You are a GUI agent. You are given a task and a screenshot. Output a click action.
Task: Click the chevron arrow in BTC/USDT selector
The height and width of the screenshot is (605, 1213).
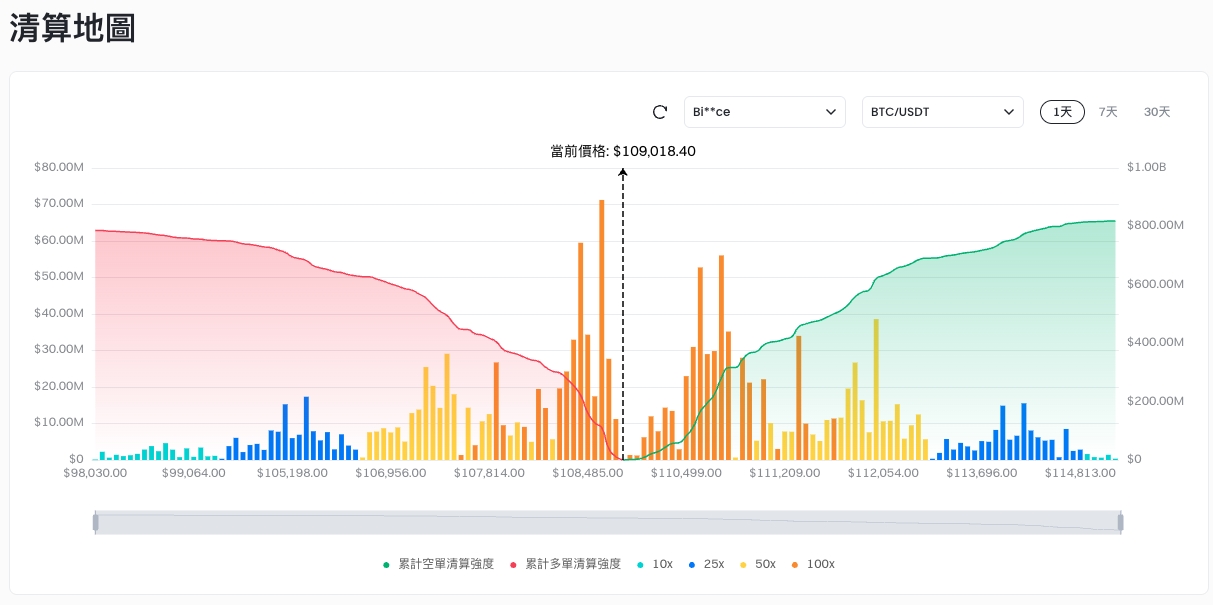tap(1008, 112)
